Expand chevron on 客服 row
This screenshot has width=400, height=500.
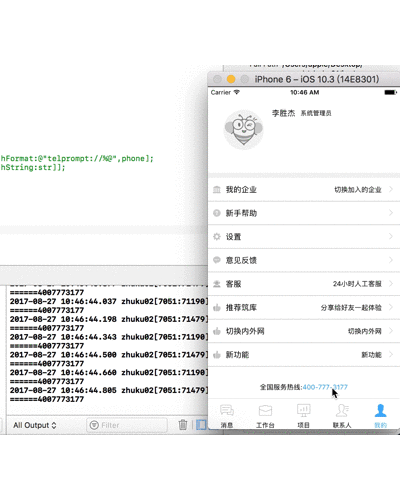(x=391, y=284)
